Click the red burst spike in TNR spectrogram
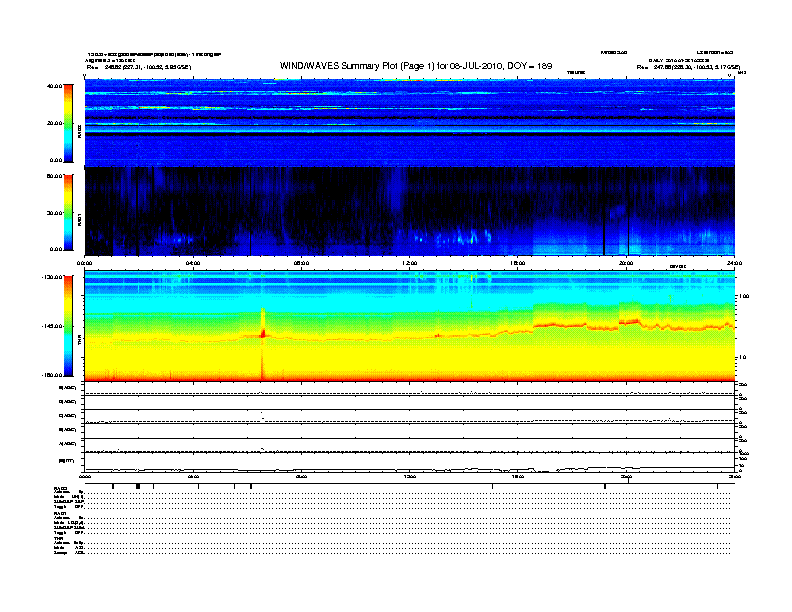The image size is (792, 612). click(262, 343)
